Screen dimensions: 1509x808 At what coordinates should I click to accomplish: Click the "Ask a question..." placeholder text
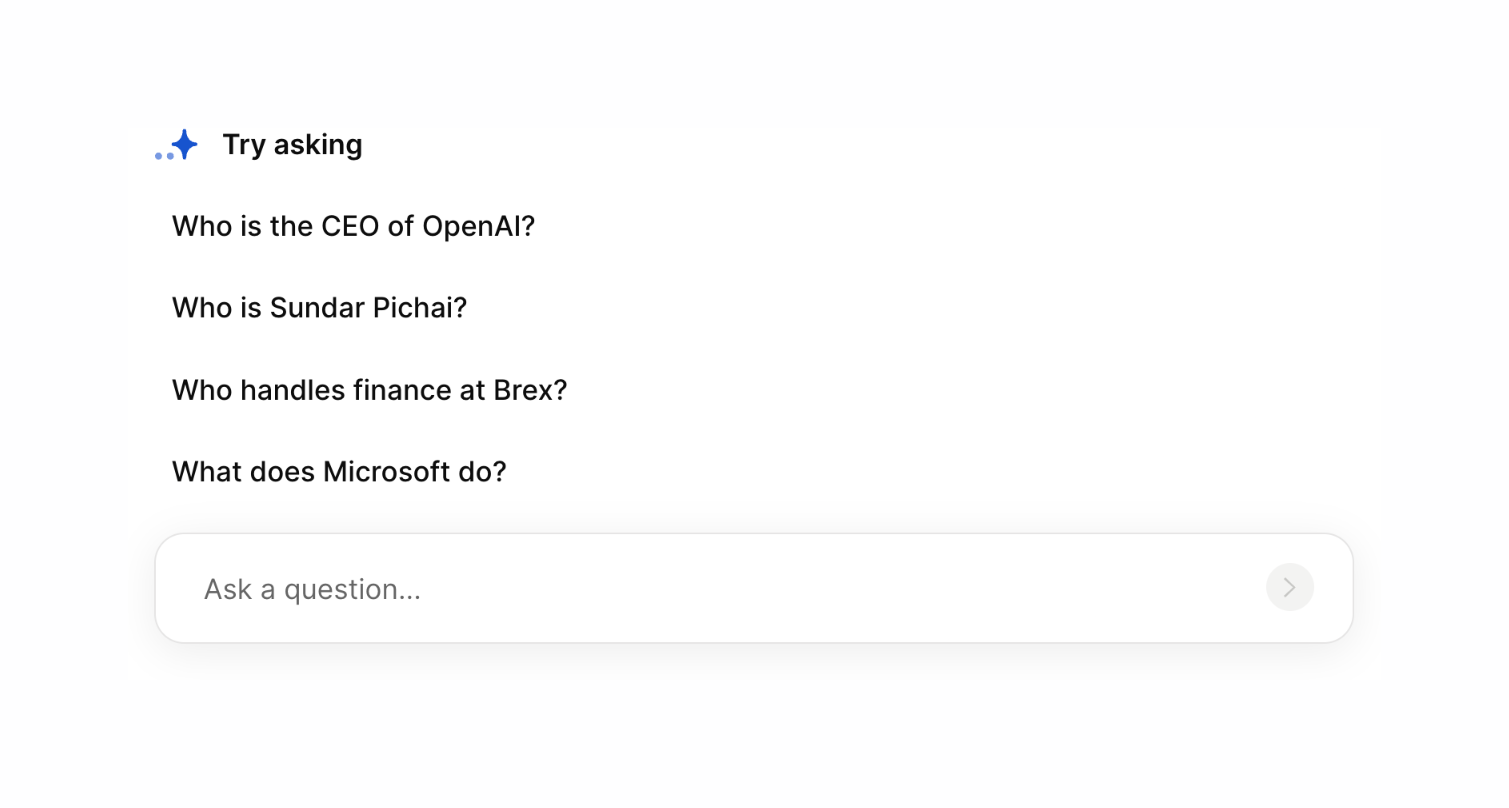click(x=312, y=589)
